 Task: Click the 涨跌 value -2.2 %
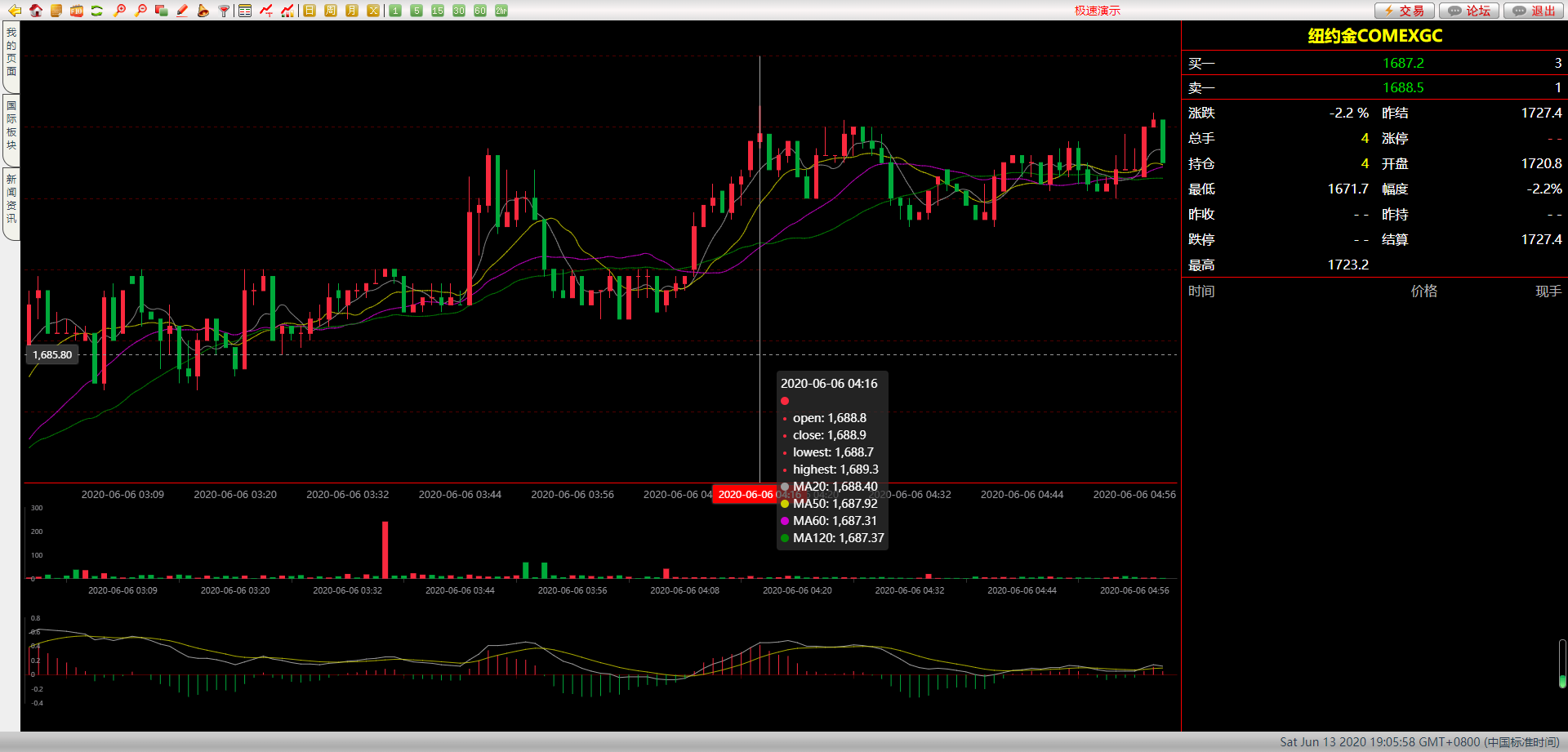click(1349, 113)
